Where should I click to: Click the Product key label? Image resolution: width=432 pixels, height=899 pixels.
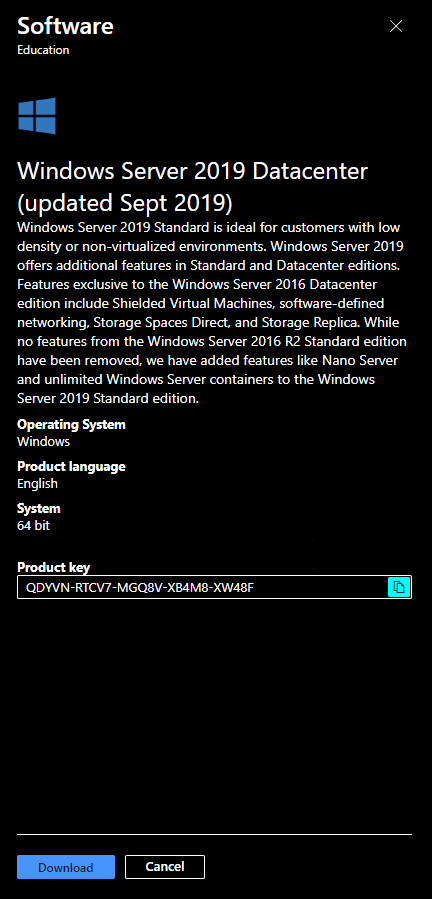tap(53, 568)
